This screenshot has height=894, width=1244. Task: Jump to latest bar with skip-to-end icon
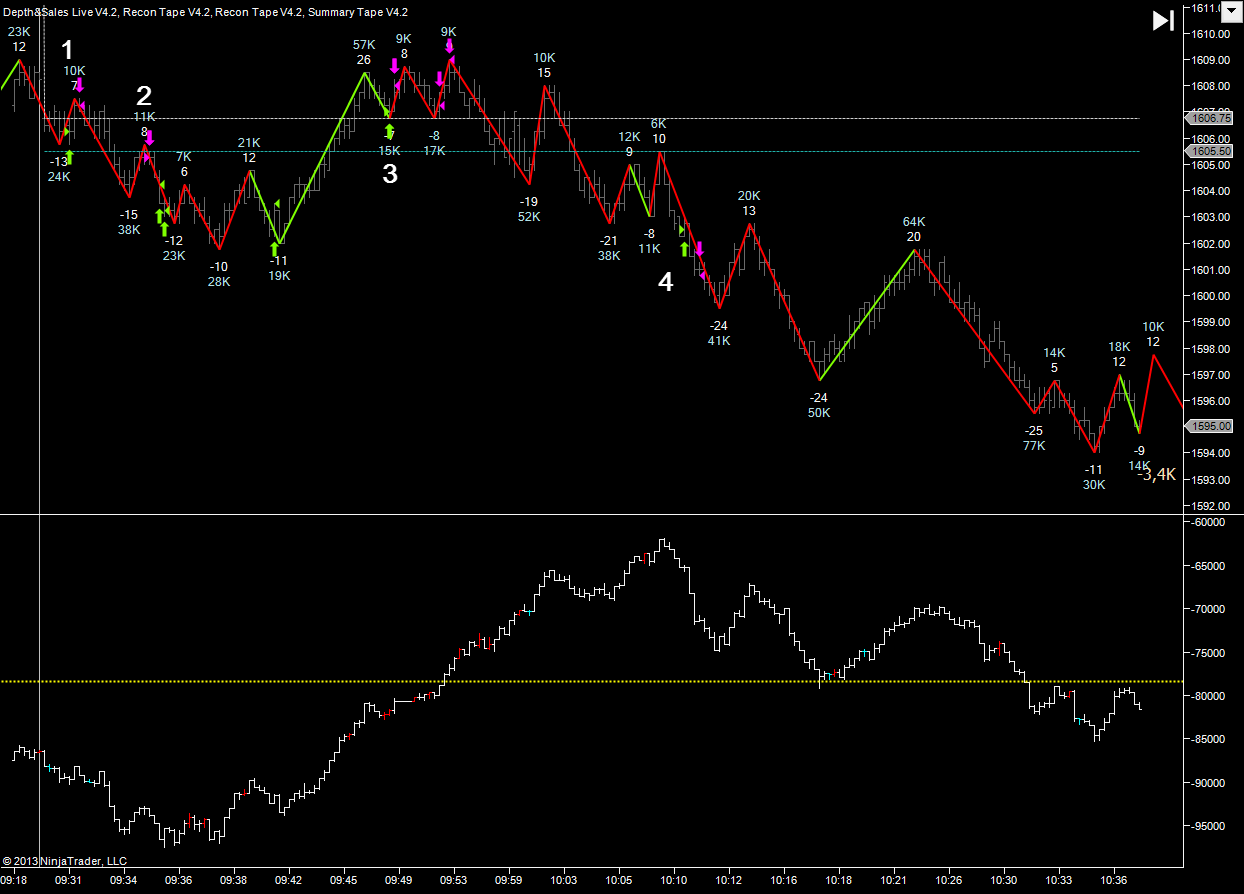pos(1163,21)
